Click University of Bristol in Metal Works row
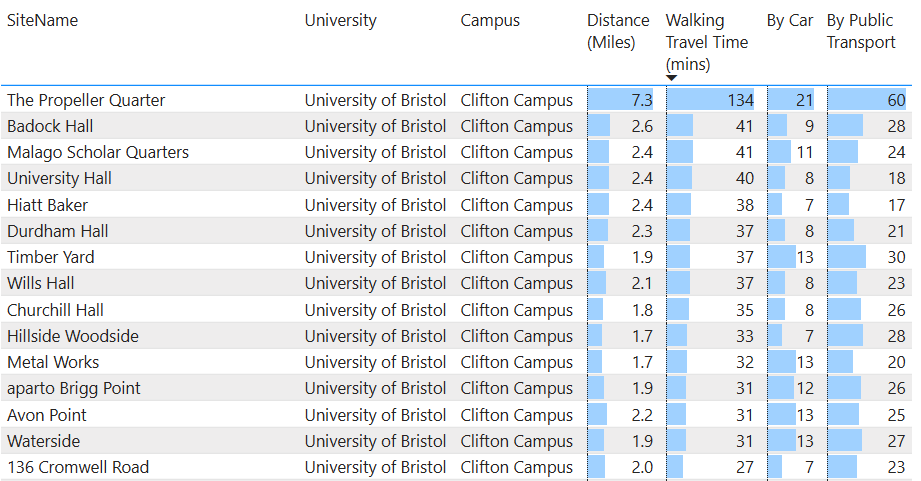Viewport: 921px width, 481px height. tap(375, 362)
